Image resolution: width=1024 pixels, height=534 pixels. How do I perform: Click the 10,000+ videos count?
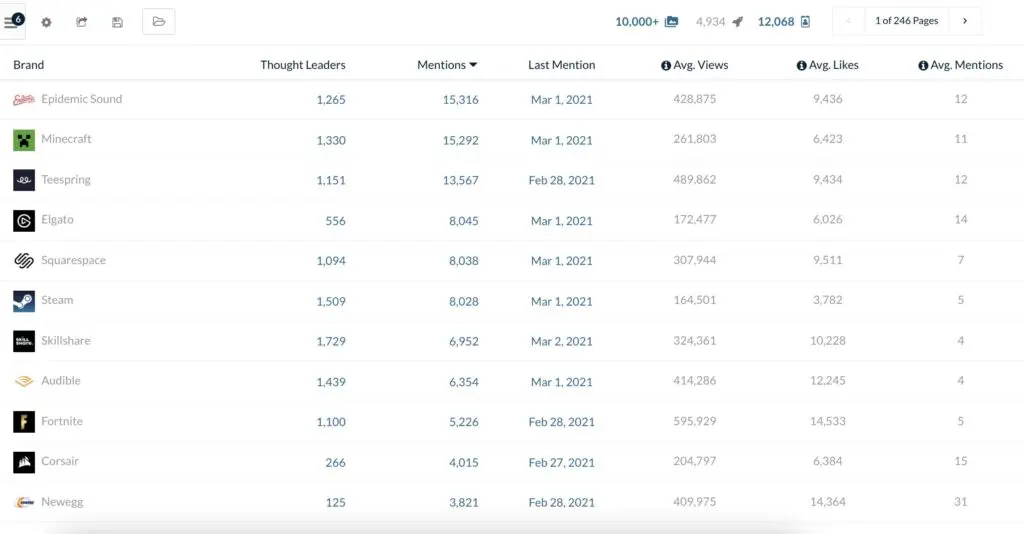click(x=637, y=22)
